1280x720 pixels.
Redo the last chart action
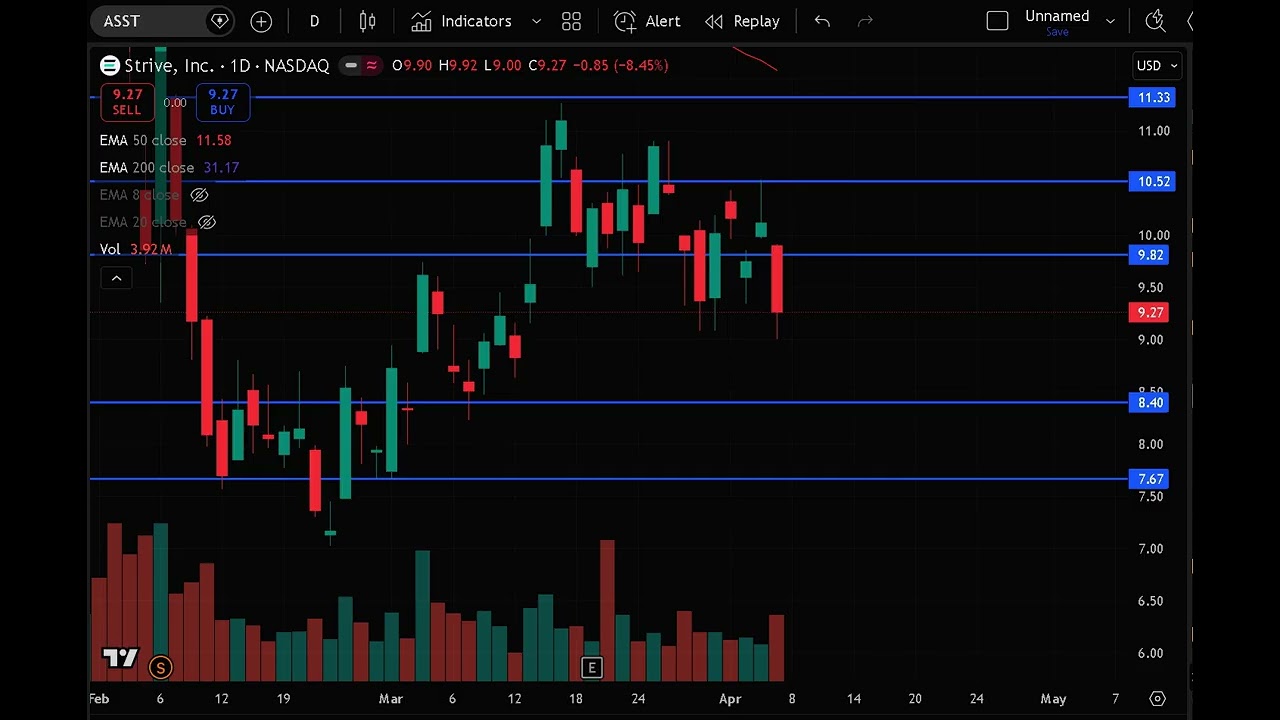866,21
